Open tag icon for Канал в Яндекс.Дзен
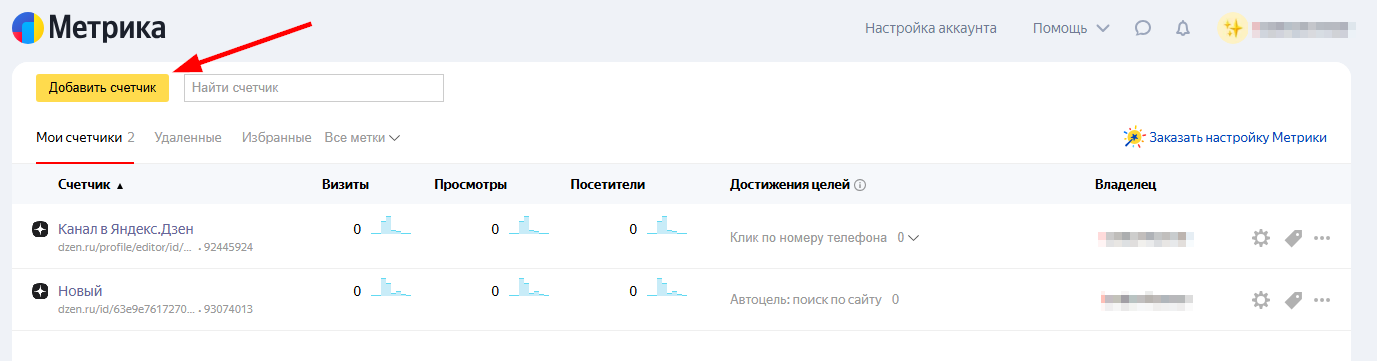1377x361 pixels. coord(1293,238)
